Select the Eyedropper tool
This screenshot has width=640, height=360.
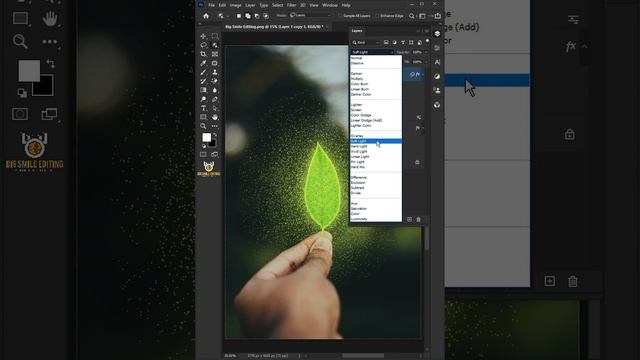[203, 63]
